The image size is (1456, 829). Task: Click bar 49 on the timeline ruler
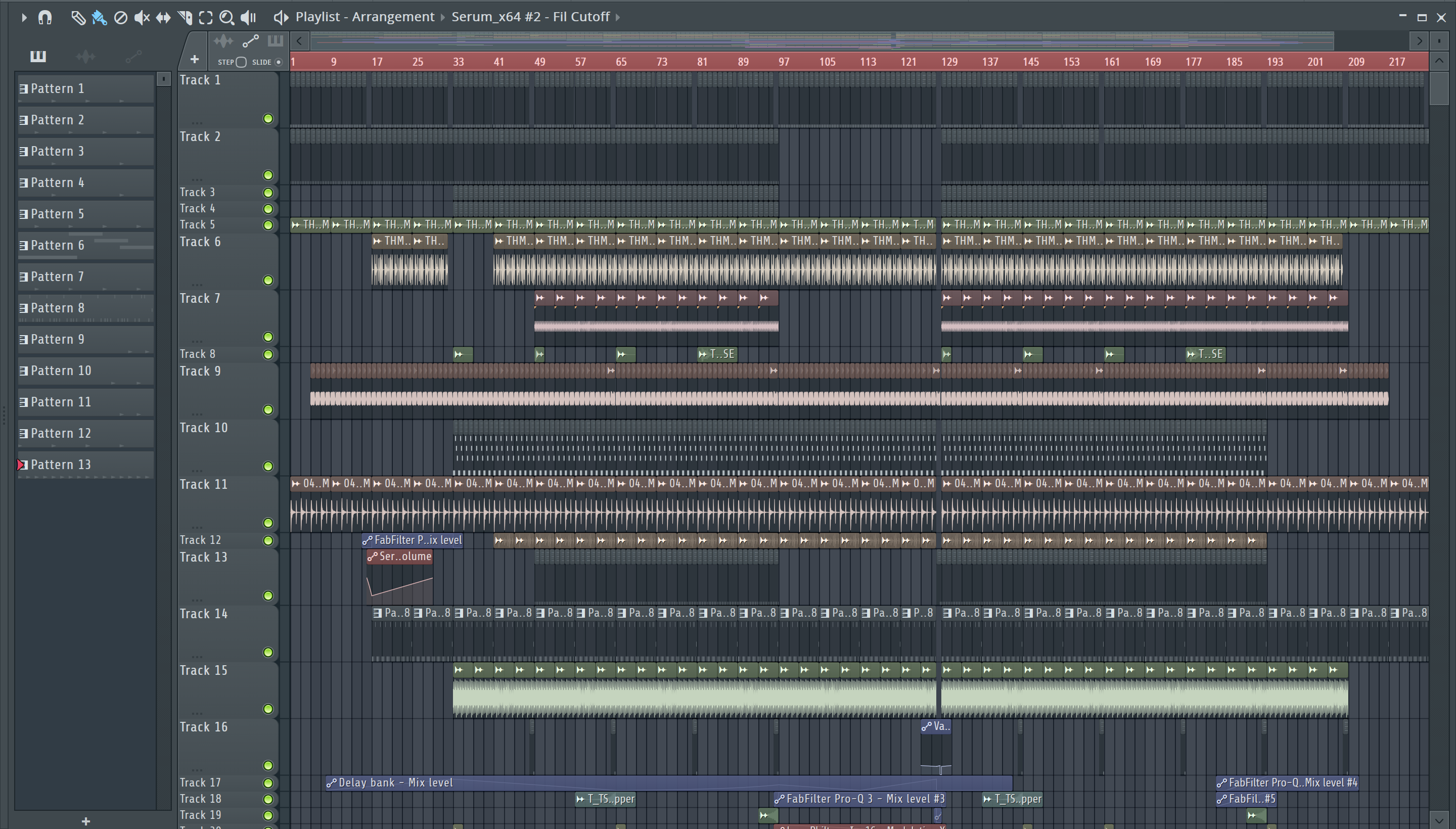tap(540, 62)
